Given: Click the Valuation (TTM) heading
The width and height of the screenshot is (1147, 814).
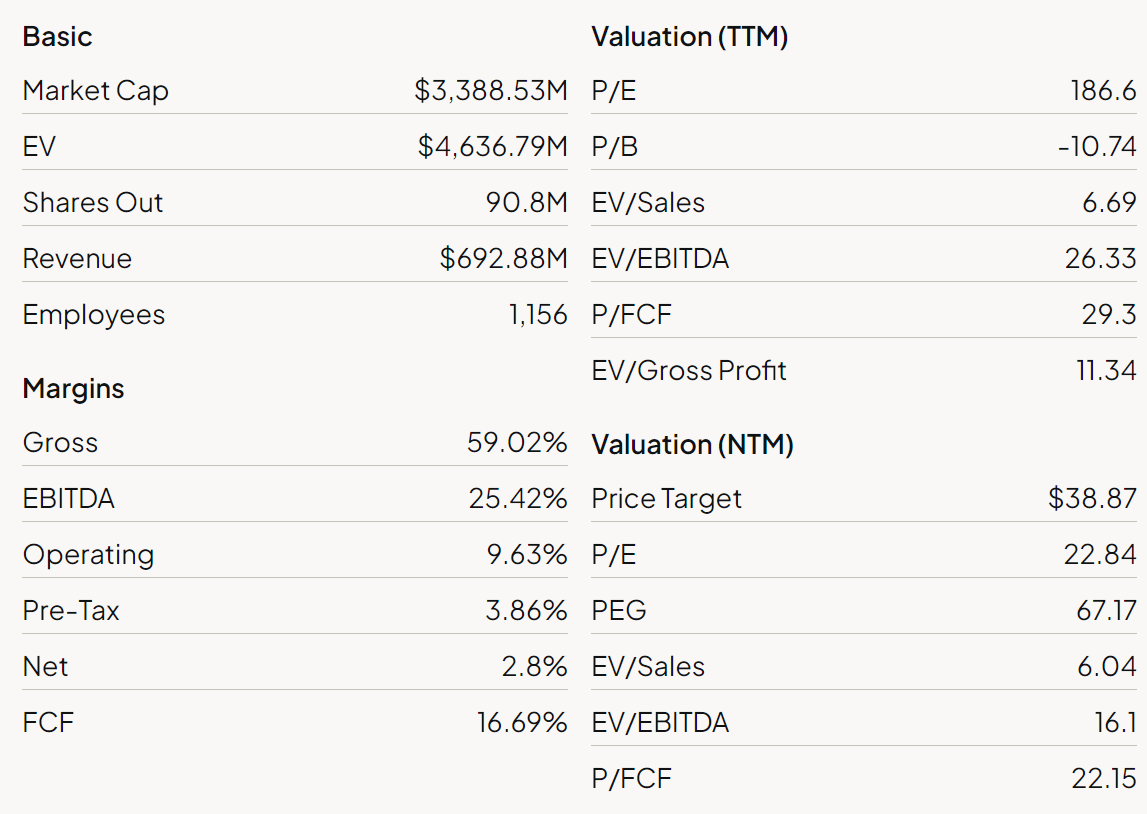Looking at the screenshot, I should 689,37.
